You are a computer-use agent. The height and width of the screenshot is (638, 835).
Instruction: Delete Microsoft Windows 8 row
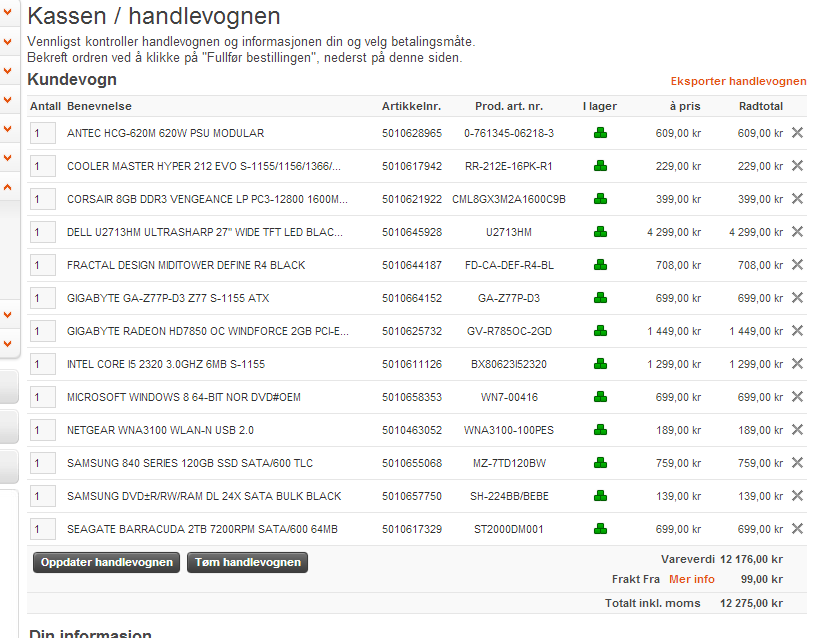(x=797, y=397)
